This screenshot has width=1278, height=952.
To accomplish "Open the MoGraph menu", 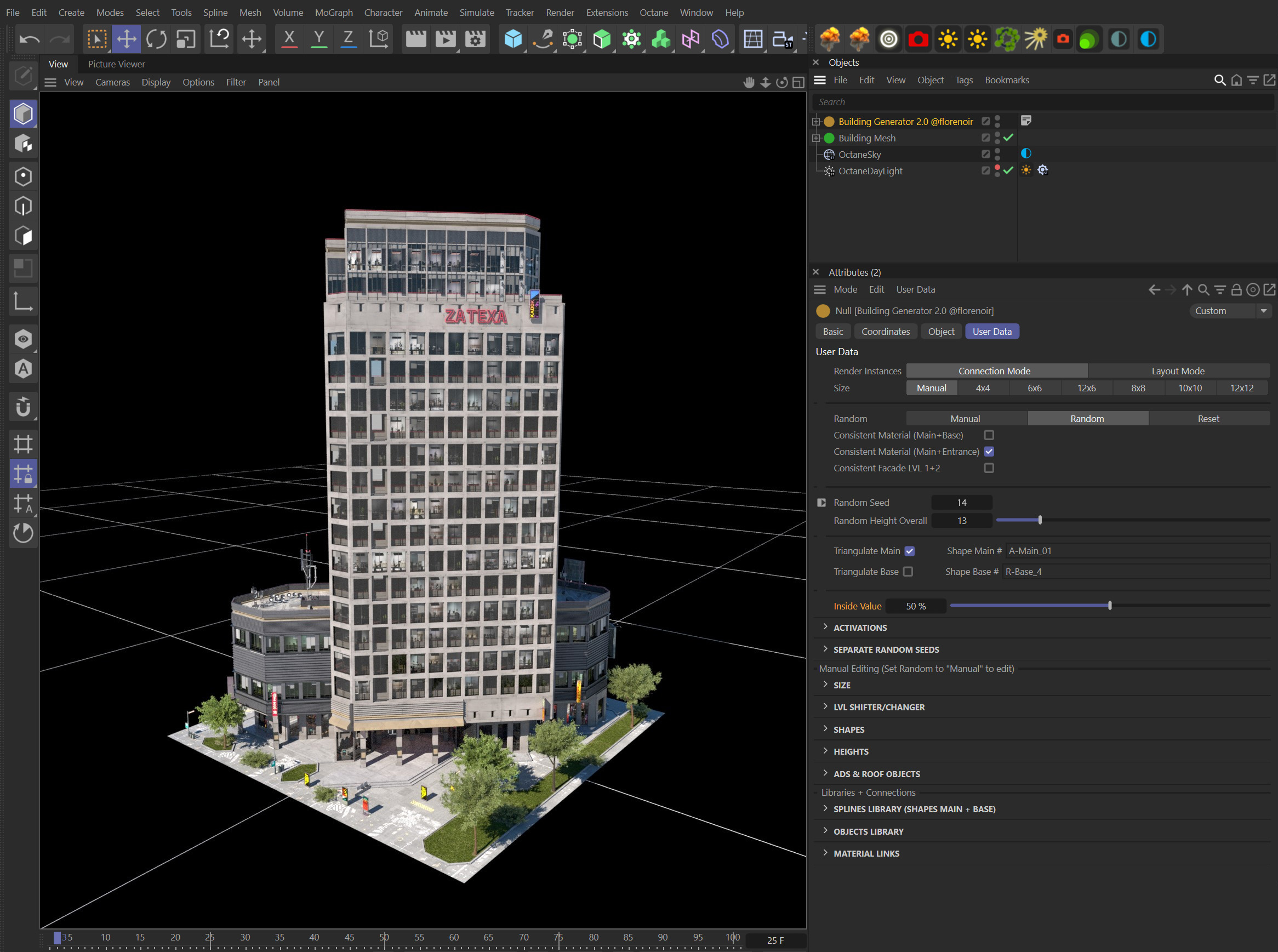I will (x=334, y=12).
